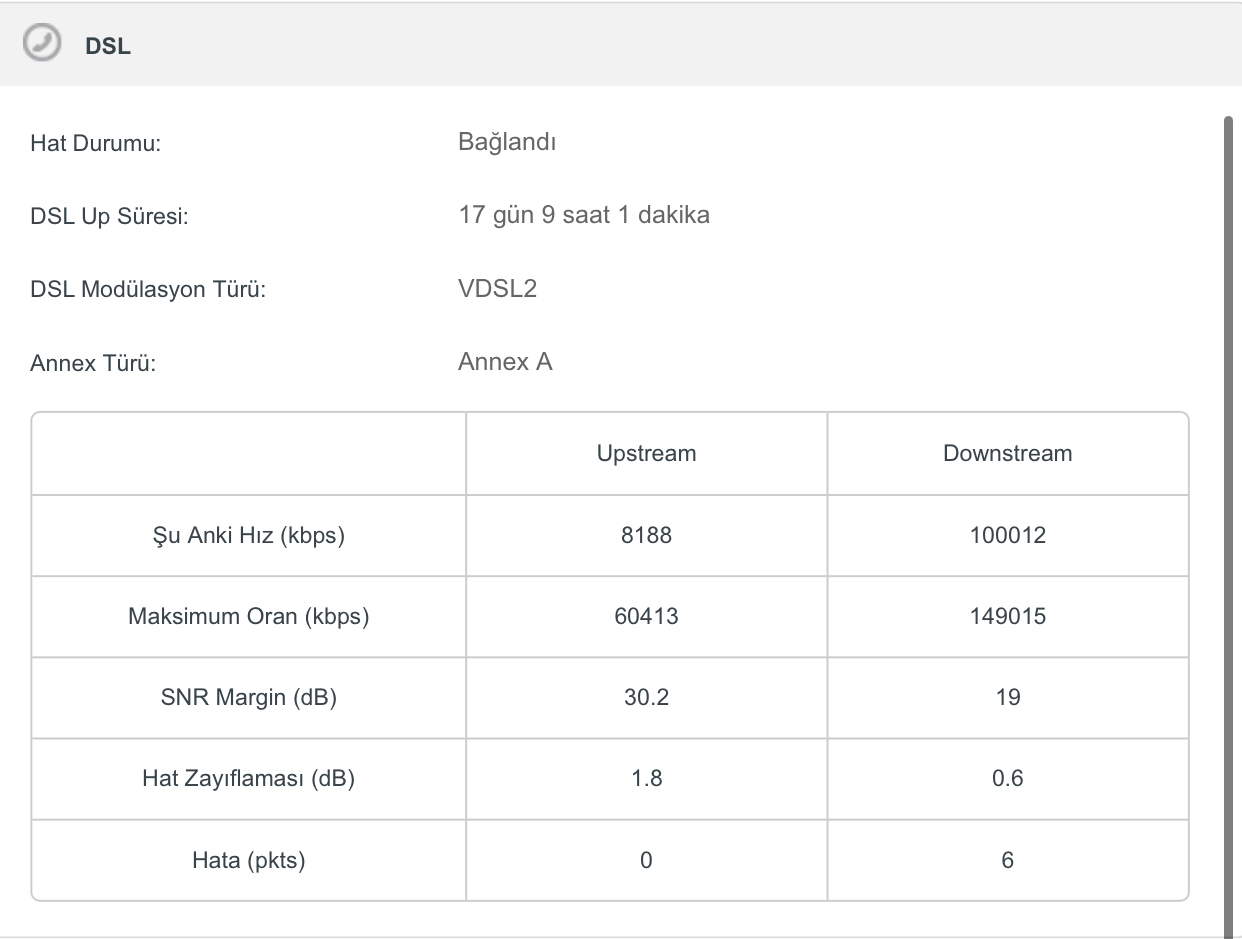This screenshot has width=1242, height=939.
Task: Click the downstream SNR margin value 19
Action: coord(1008,697)
